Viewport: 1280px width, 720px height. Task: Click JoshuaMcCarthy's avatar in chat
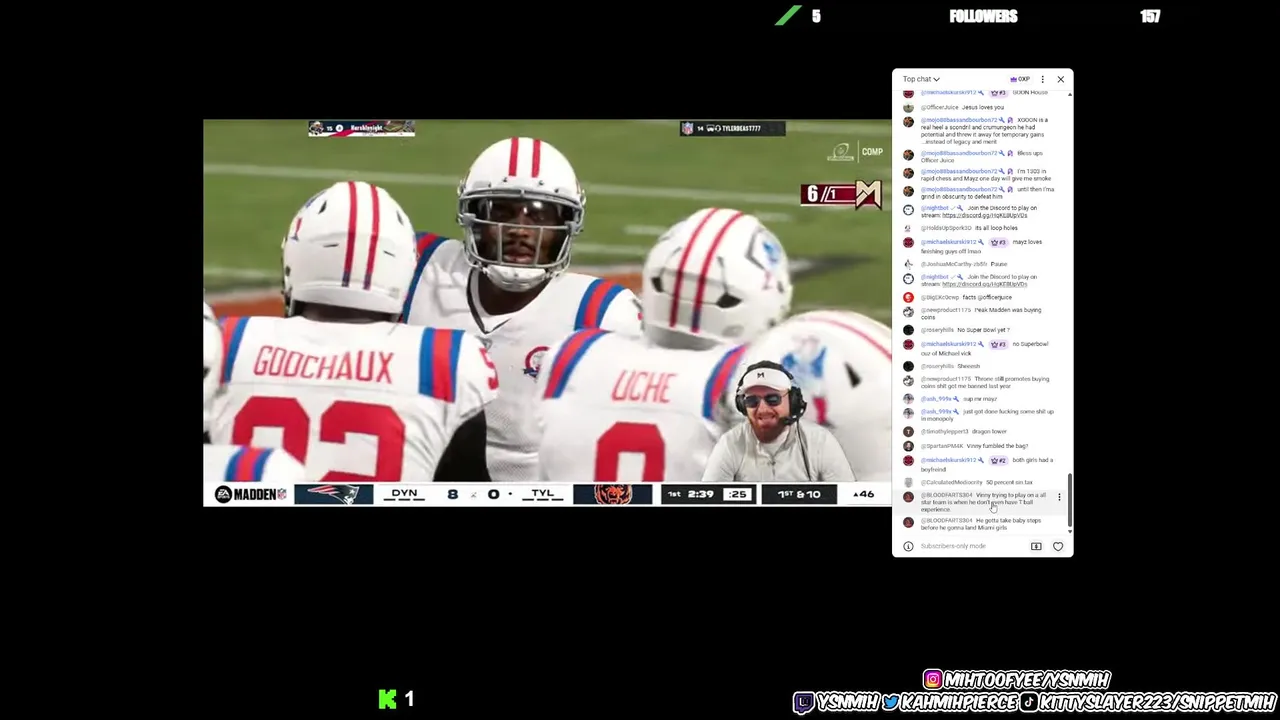908,264
